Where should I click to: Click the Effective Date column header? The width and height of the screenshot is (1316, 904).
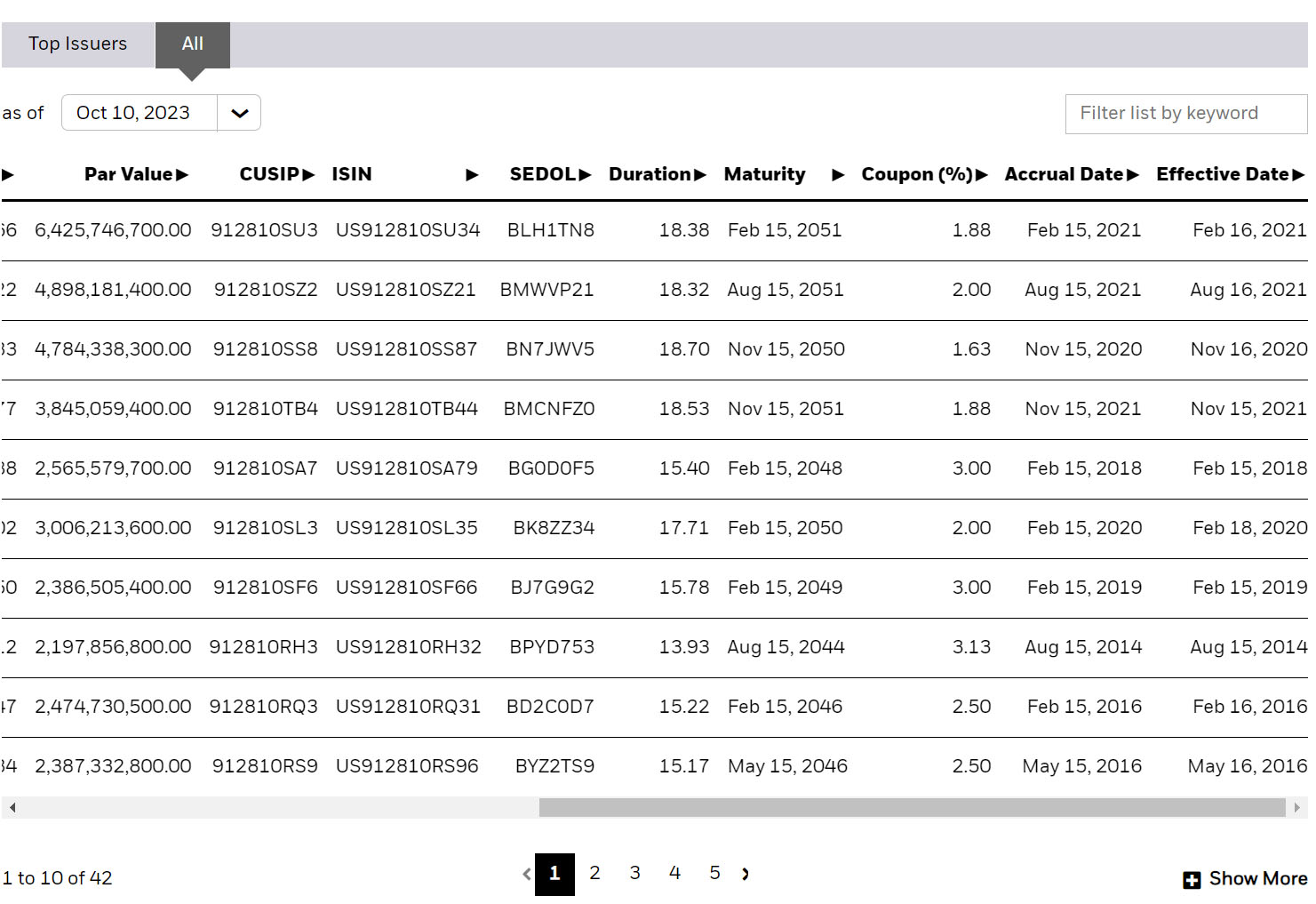(1223, 174)
